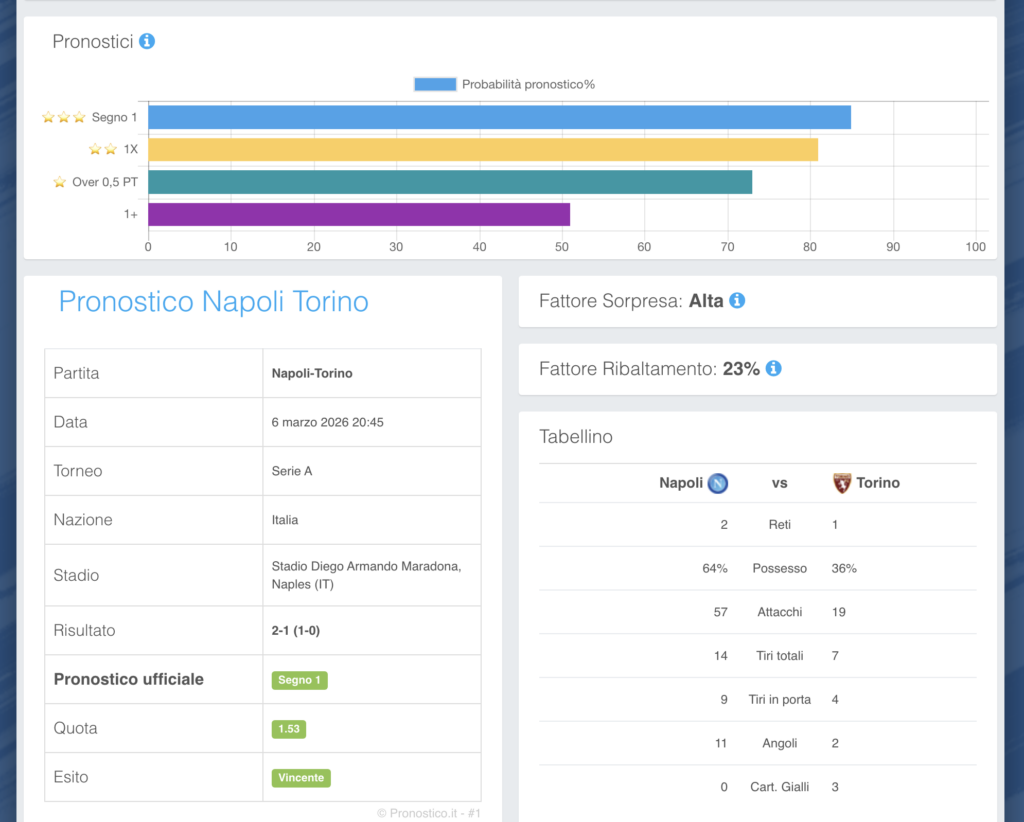Click the Torino team crest icon
Viewport: 1024px width, 822px height.
[x=842, y=483]
